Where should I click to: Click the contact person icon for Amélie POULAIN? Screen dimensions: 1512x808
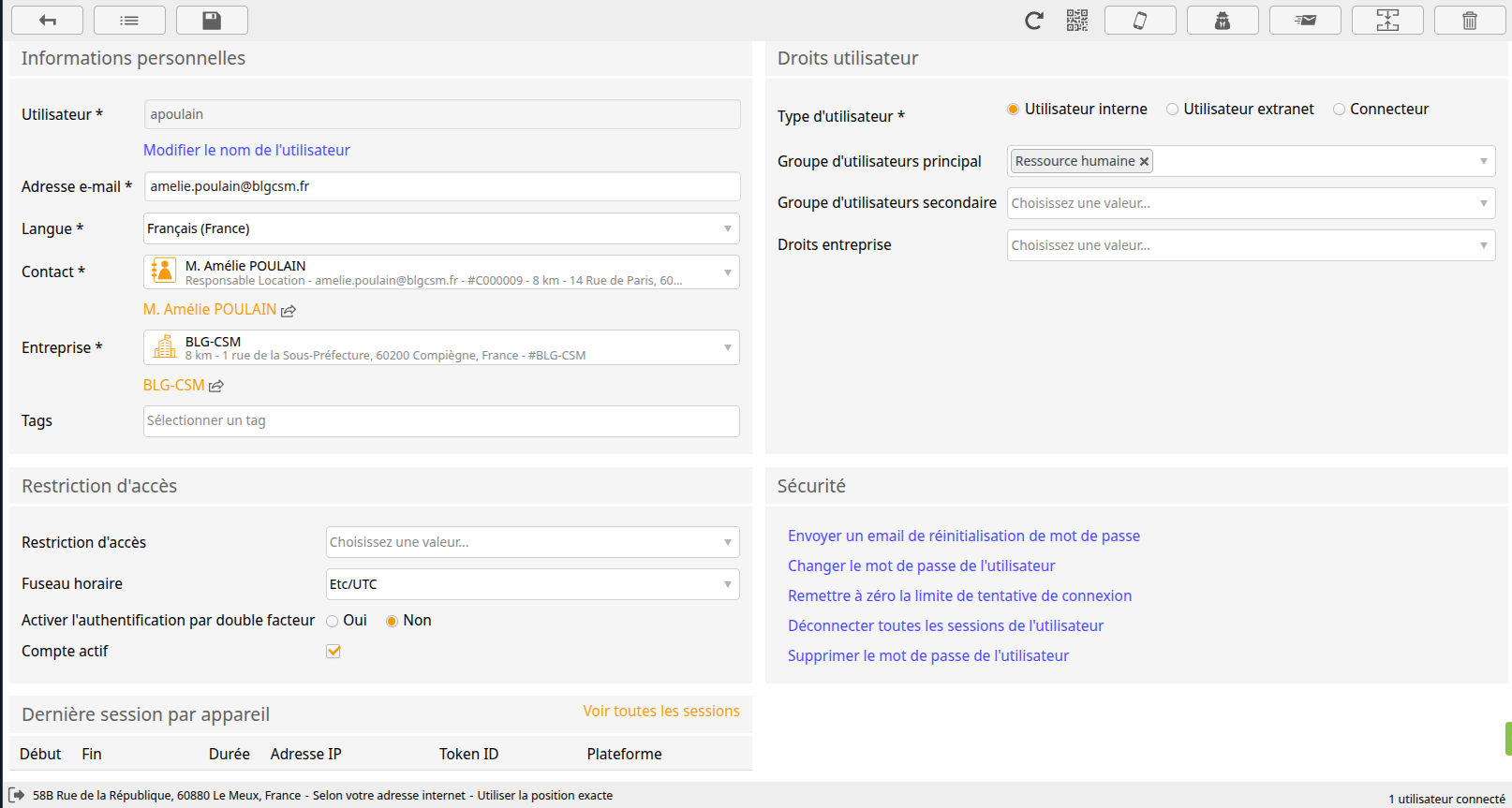click(163, 272)
